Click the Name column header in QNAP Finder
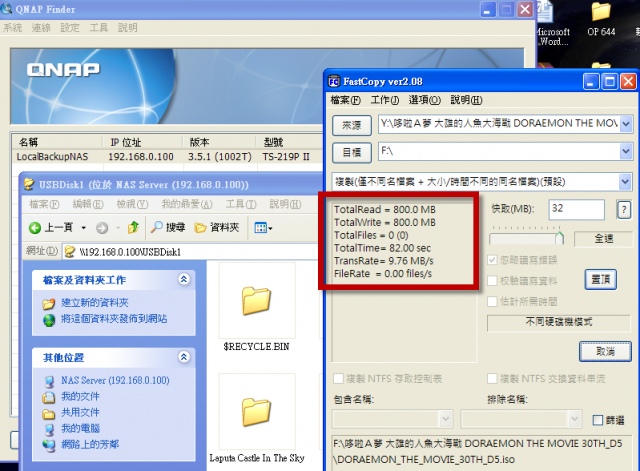The height and width of the screenshot is (471, 640). (x=57, y=142)
